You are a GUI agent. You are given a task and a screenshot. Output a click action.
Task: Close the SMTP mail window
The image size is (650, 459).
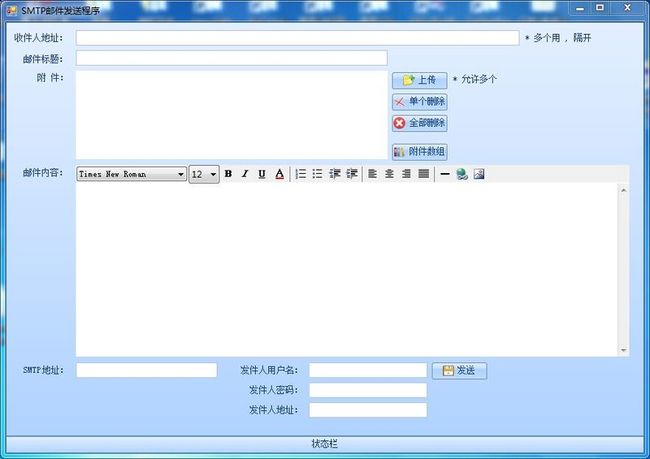[x=628, y=8]
